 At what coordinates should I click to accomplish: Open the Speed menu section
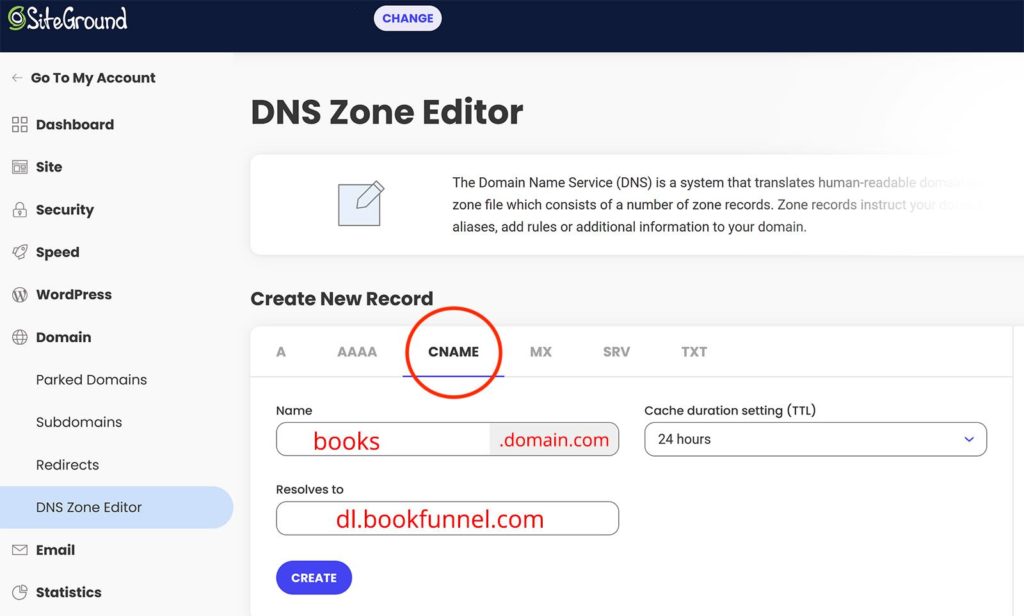[57, 252]
